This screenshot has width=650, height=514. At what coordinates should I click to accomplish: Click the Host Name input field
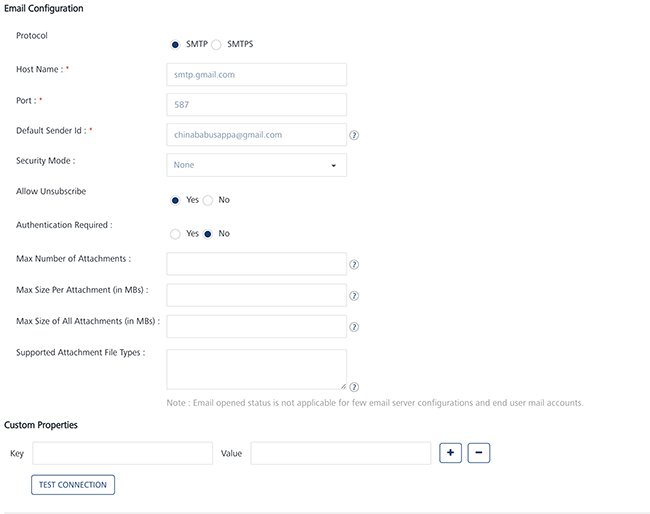point(256,74)
